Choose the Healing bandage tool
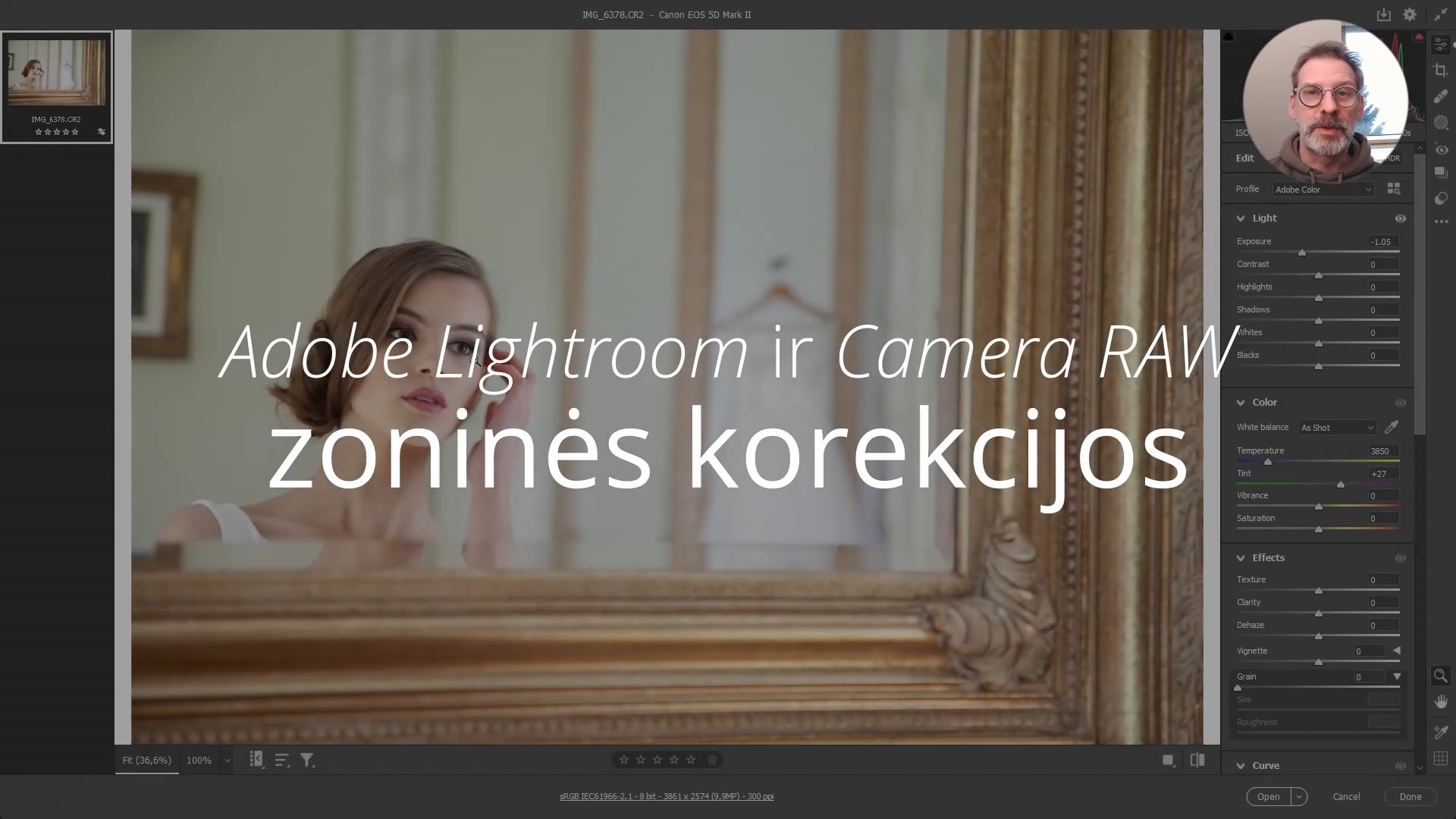Screen dimensions: 1456x819 click(x=1441, y=96)
